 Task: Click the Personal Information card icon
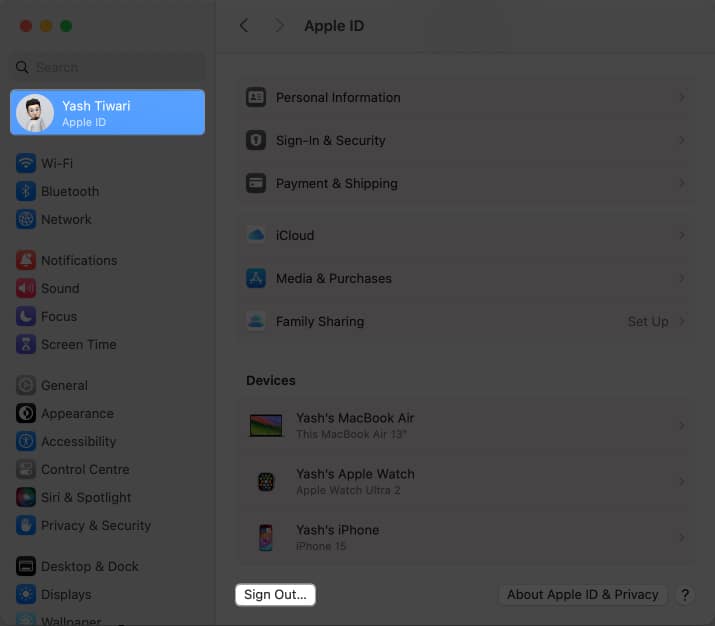tap(256, 97)
